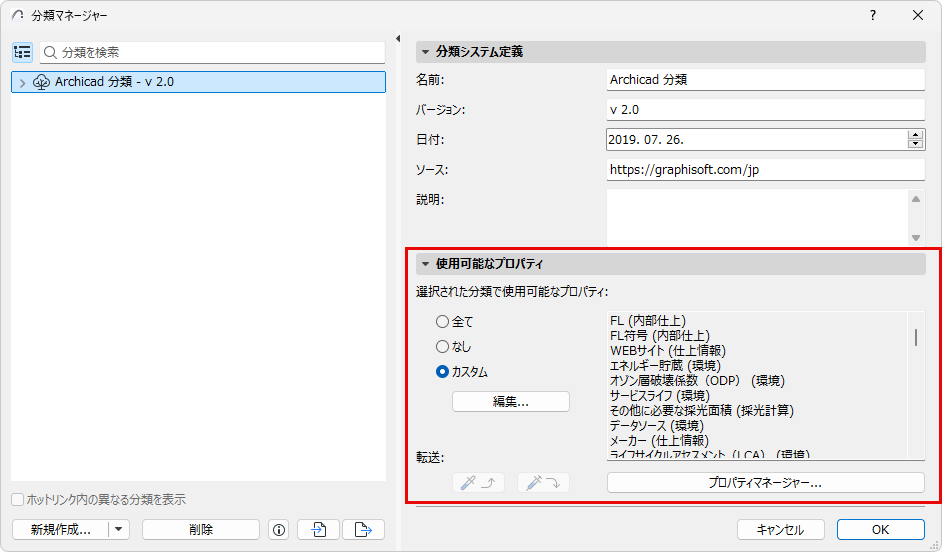
Task: Click the バージョン field showing v 2.0
Action: point(765,110)
